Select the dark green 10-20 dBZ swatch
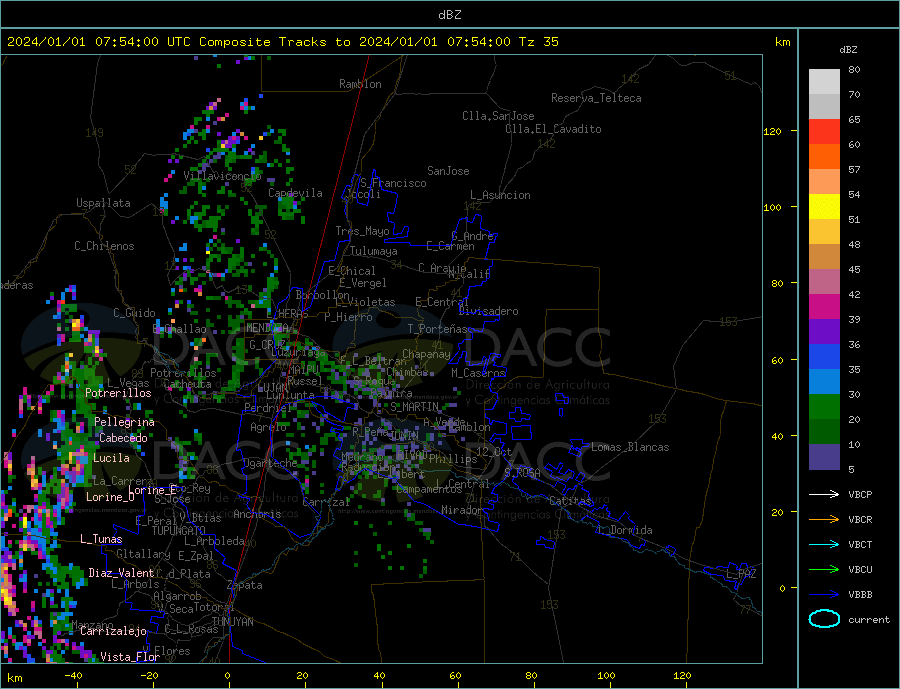The height and width of the screenshot is (689, 900). (x=824, y=431)
